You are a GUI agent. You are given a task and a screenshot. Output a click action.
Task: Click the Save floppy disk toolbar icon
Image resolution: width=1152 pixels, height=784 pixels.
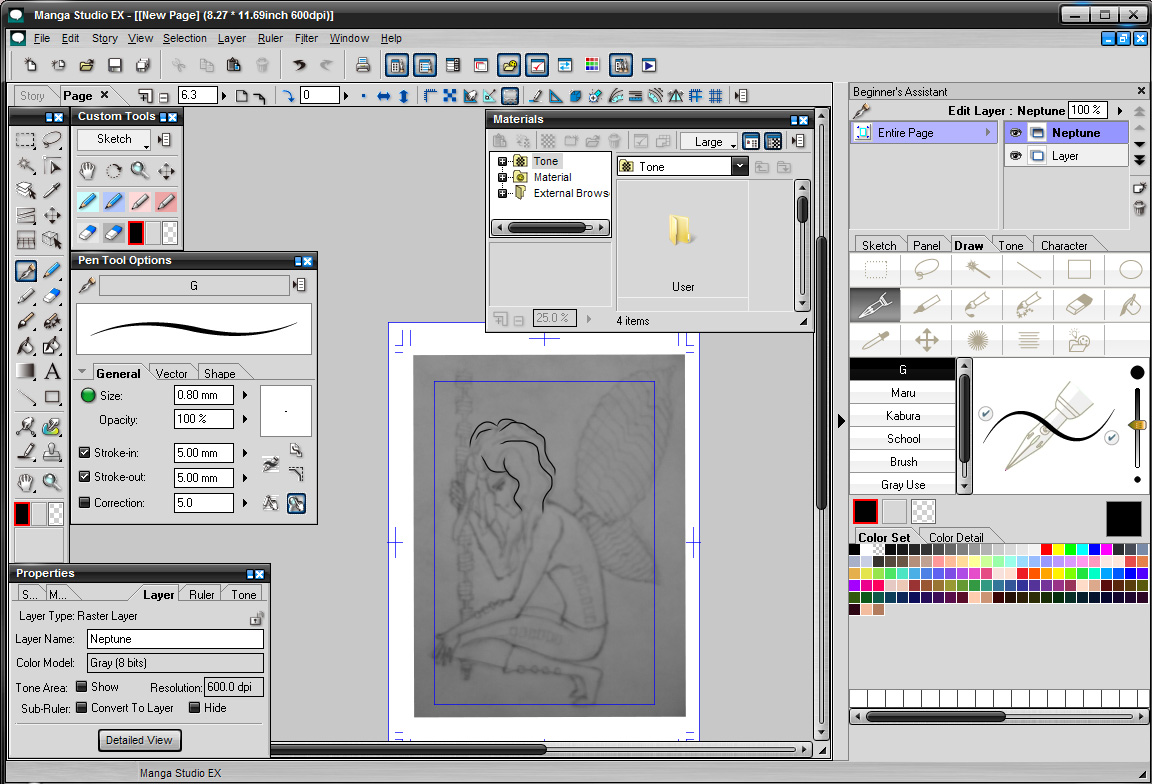coord(115,65)
